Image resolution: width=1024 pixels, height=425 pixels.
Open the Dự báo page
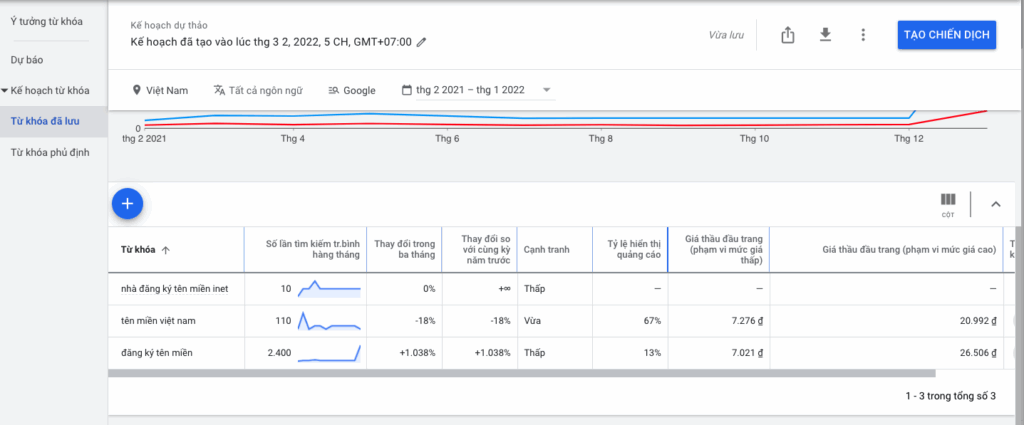point(27,60)
